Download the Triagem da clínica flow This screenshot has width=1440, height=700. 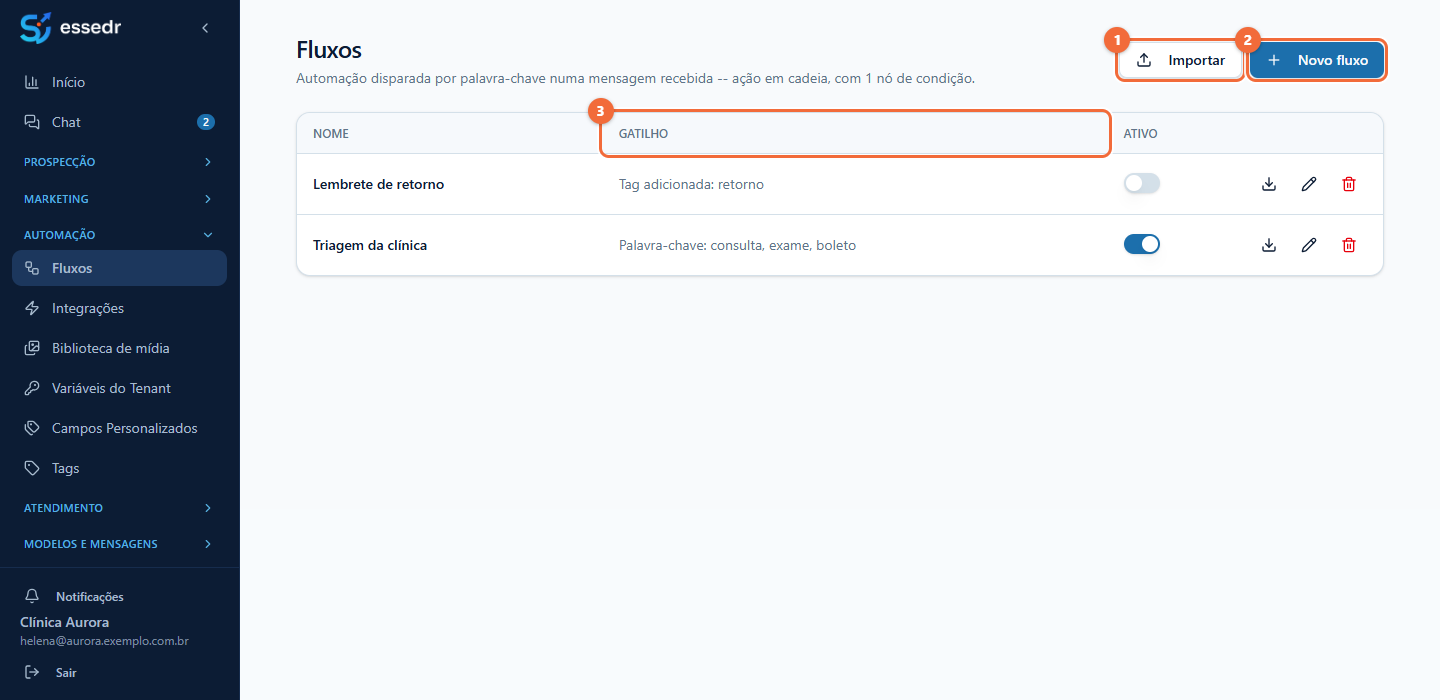click(1269, 245)
